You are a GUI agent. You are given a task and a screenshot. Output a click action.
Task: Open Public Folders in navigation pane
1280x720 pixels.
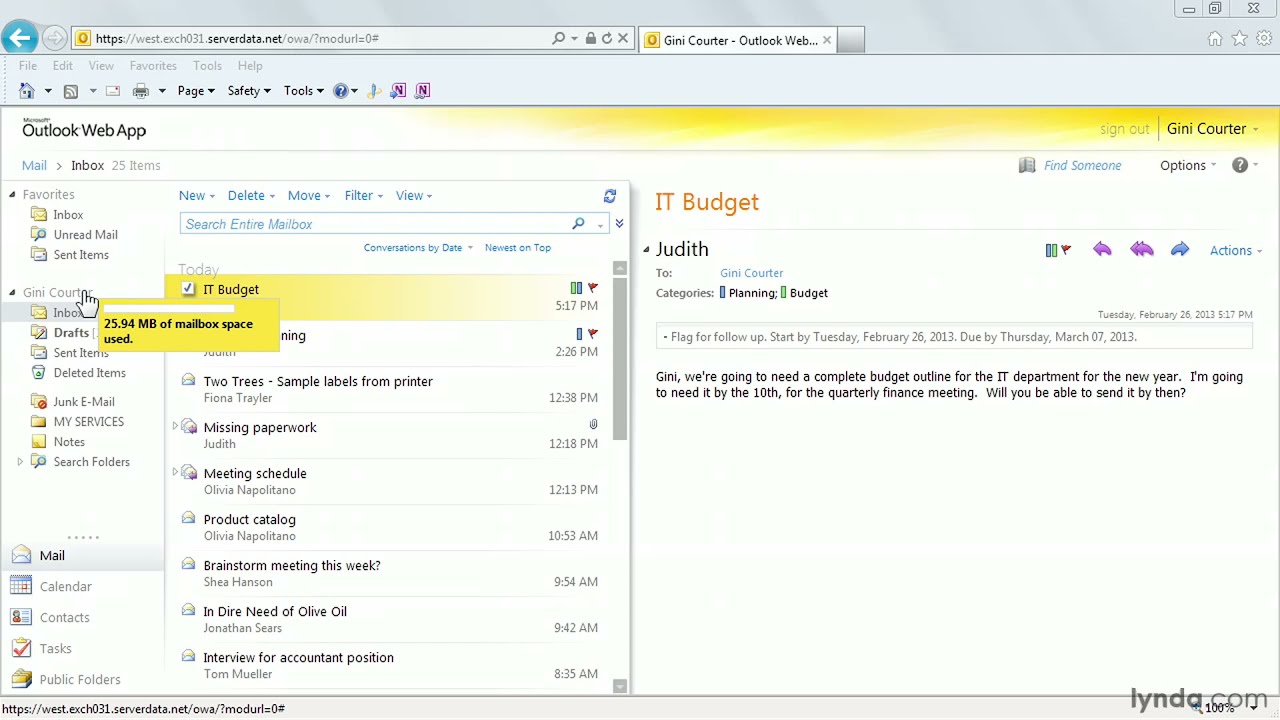tap(80, 680)
